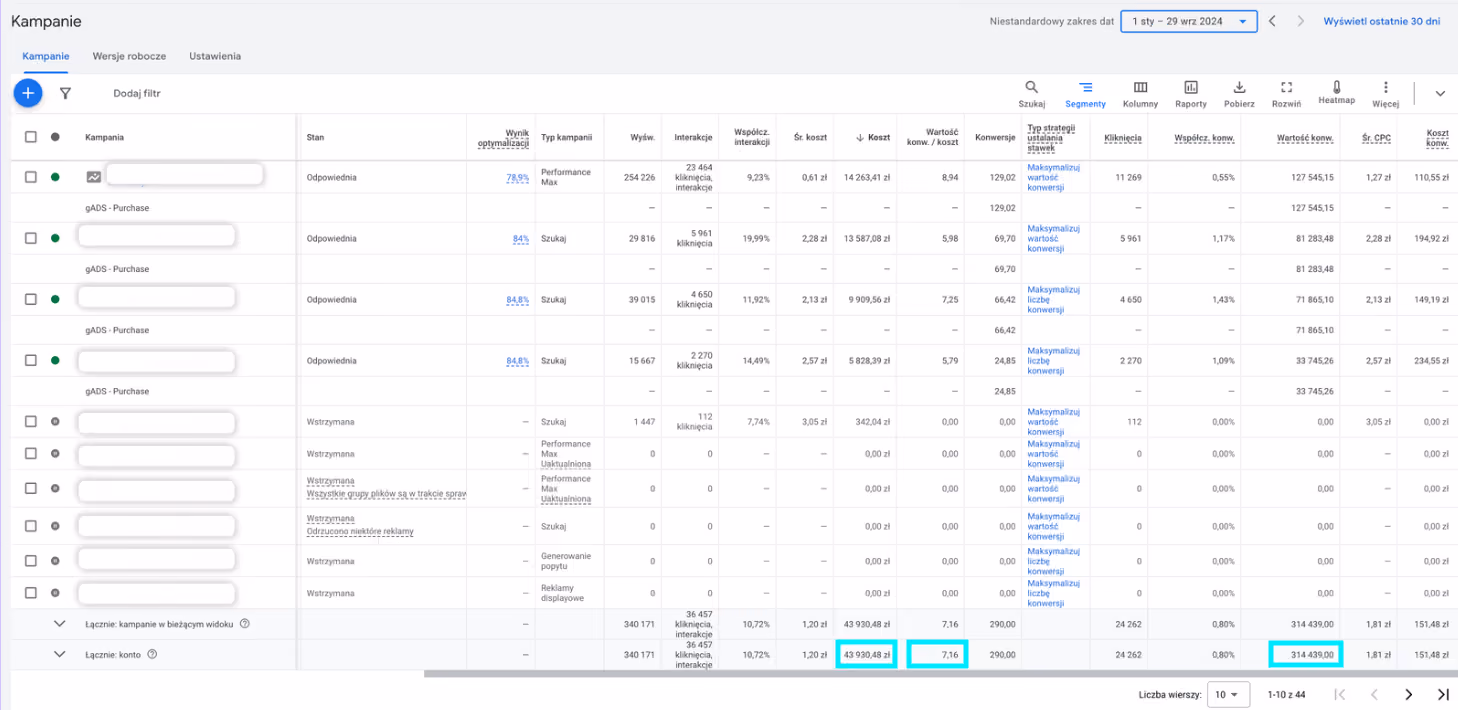Click the Performance Max campaign image icon
The height and width of the screenshot is (710, 1458).
tap(94, 177)
